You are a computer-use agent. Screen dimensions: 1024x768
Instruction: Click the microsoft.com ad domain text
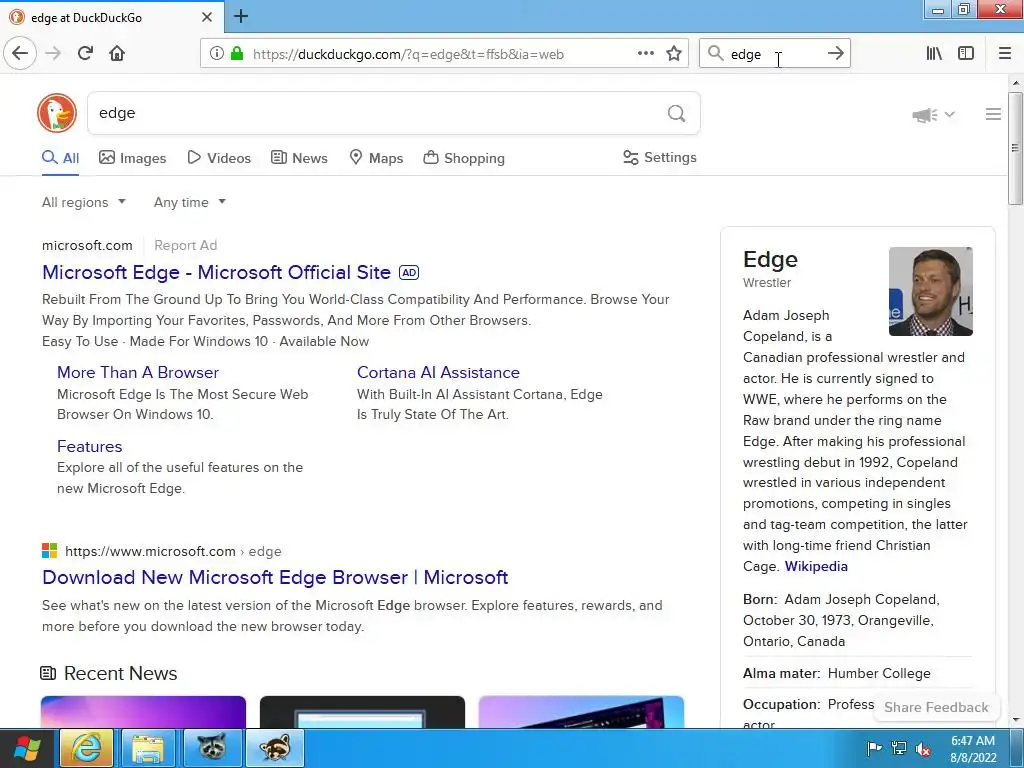87,246
